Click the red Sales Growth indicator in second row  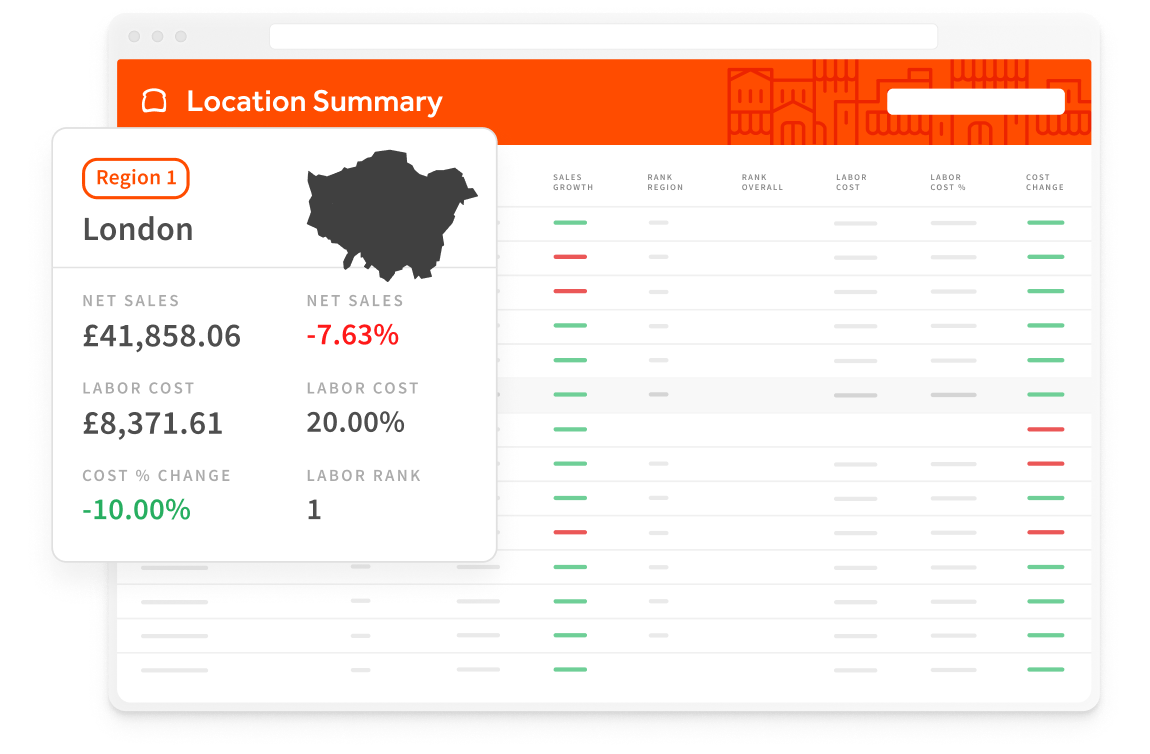[570, 258]
